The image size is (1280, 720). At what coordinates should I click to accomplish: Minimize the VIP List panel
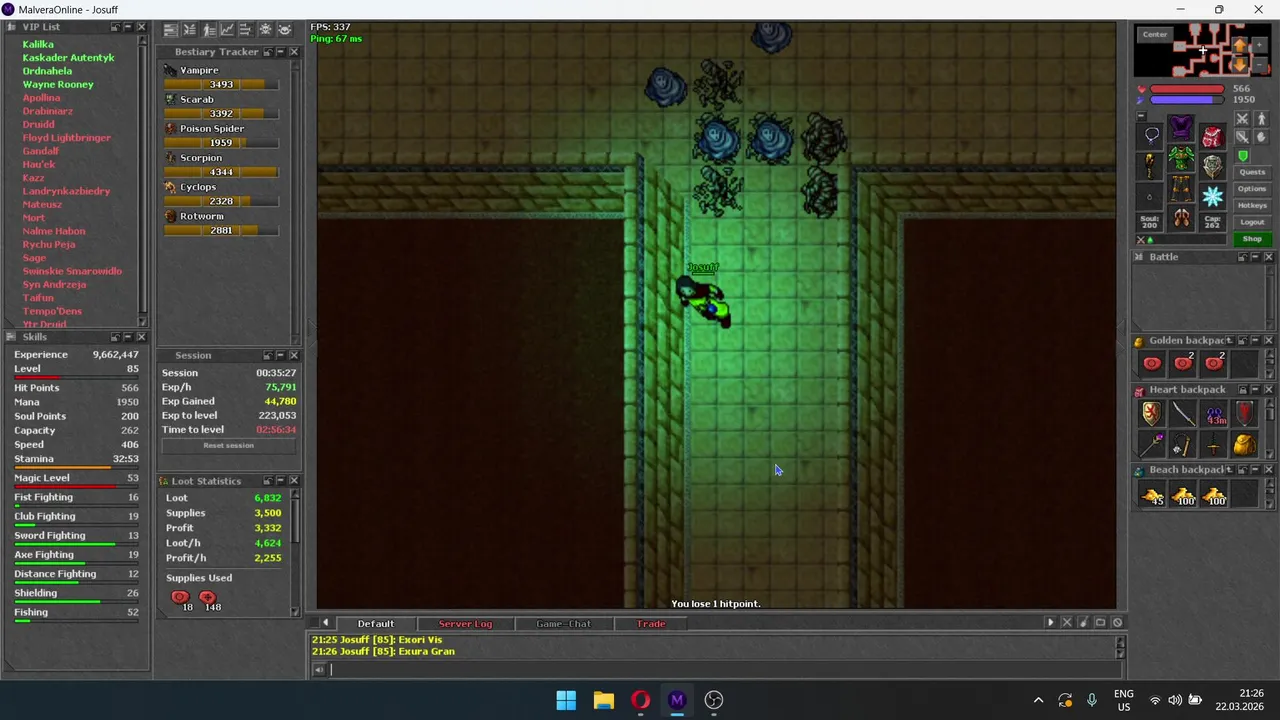[x=128, y=27]
